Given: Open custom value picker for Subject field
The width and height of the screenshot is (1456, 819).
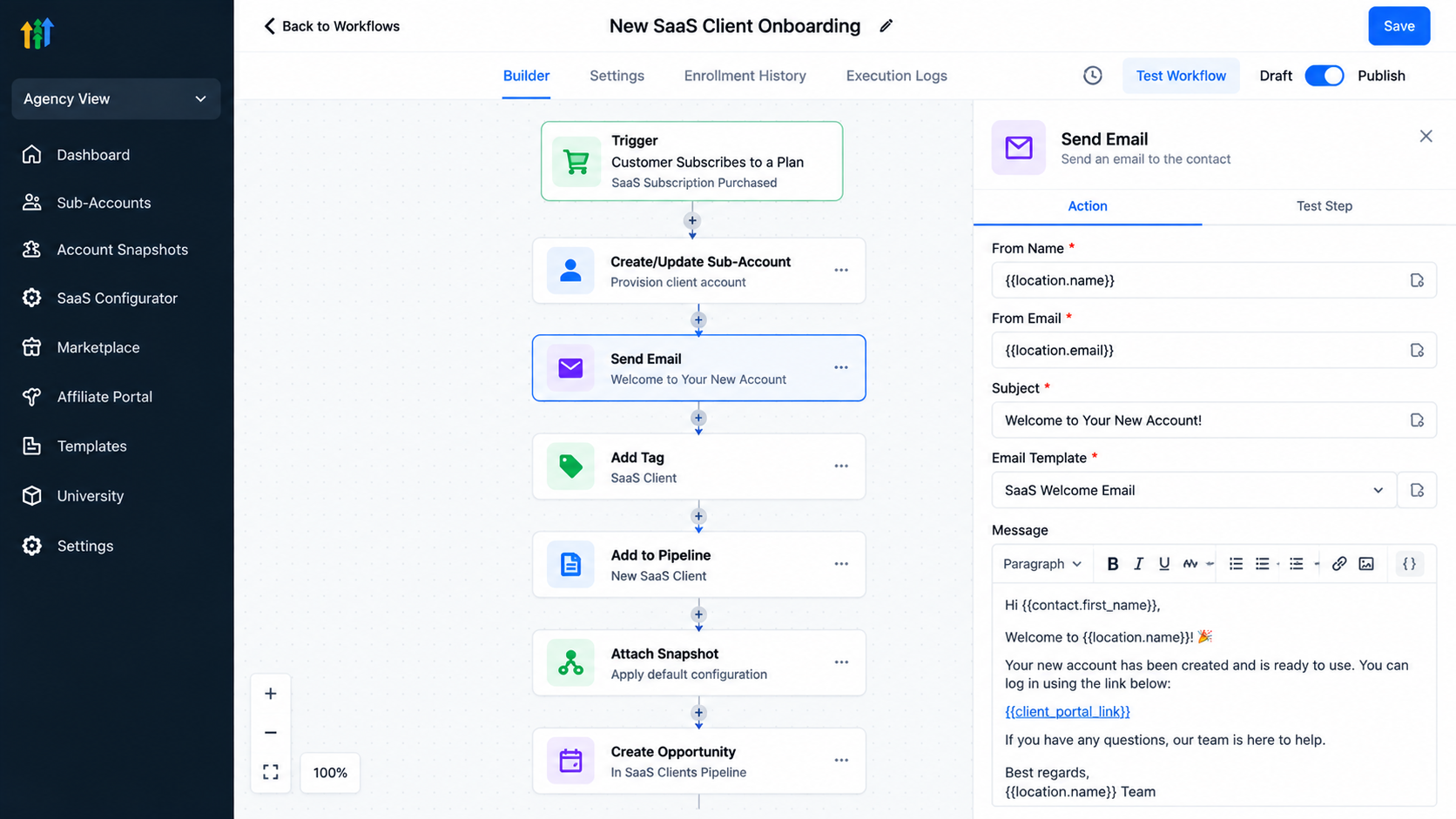Looking at the screenshot, I should [1417, 420].
